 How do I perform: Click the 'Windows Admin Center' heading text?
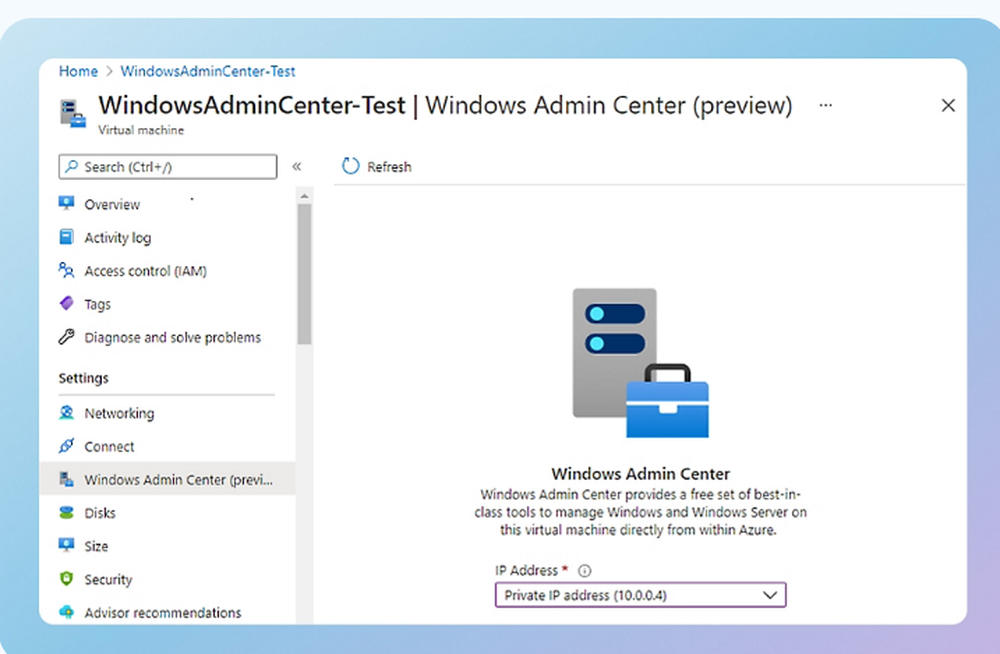tap(640, 473)
